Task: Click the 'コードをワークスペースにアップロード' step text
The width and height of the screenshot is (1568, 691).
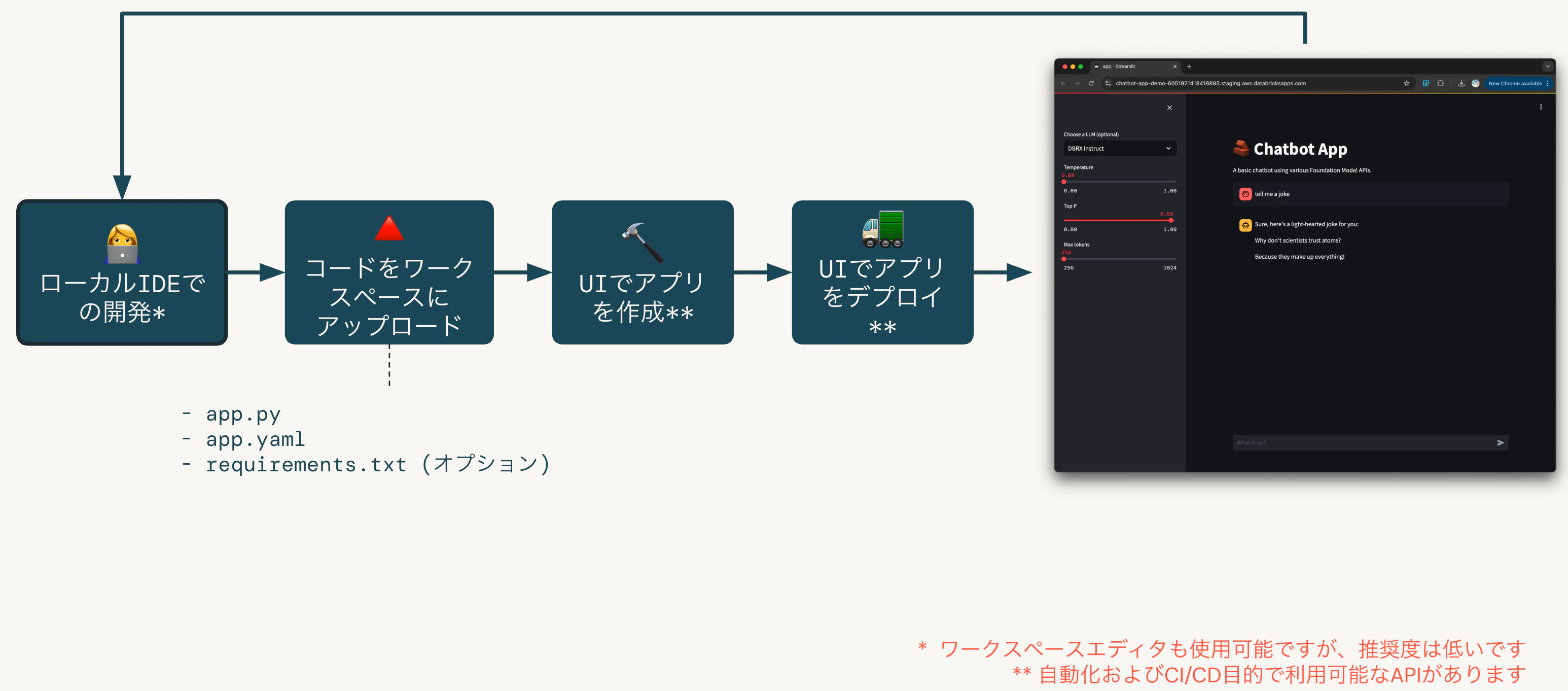Action: pyautogui.click(x=389, y=296)
